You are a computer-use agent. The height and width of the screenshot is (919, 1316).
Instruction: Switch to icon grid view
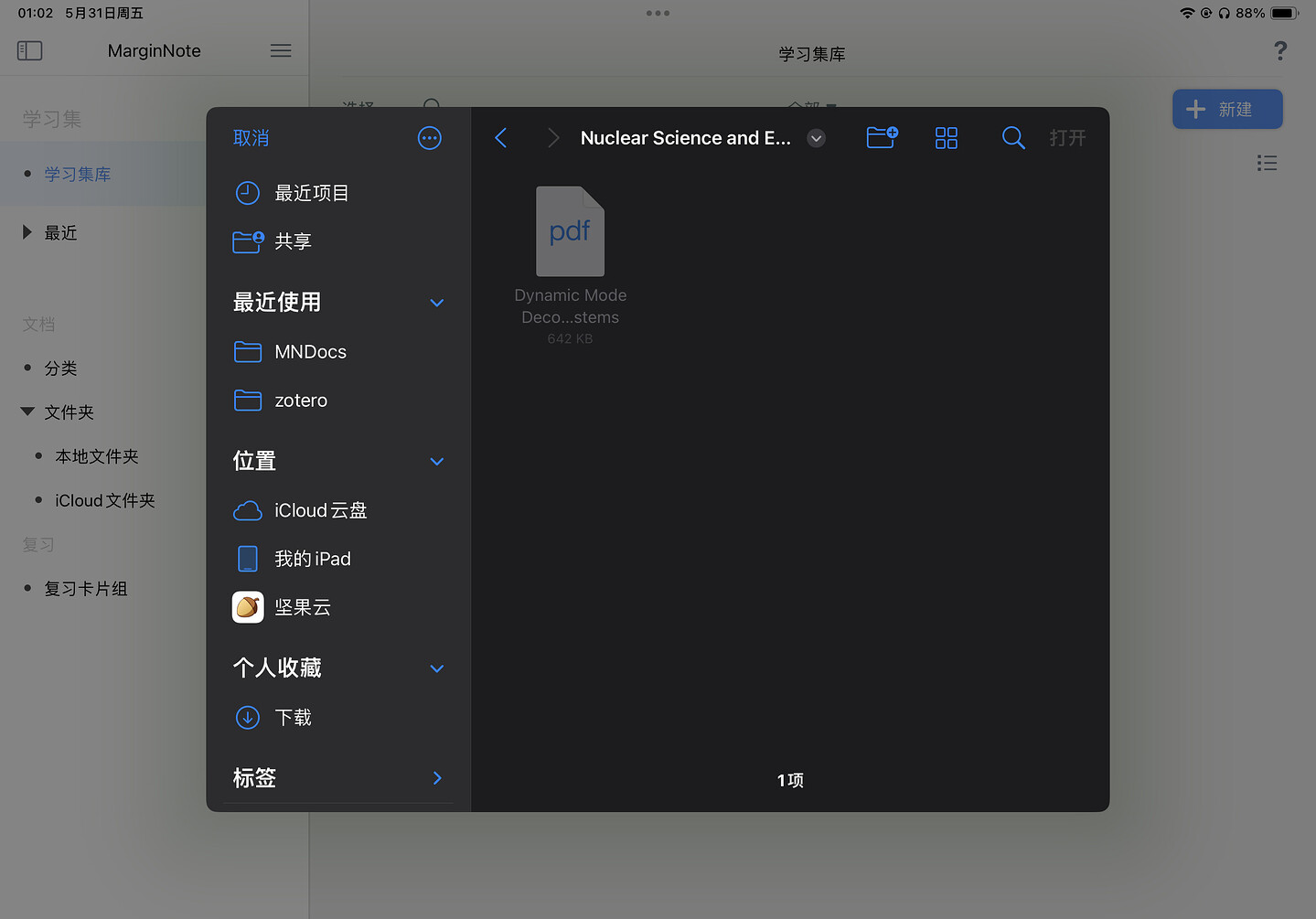tap(946, 138)
